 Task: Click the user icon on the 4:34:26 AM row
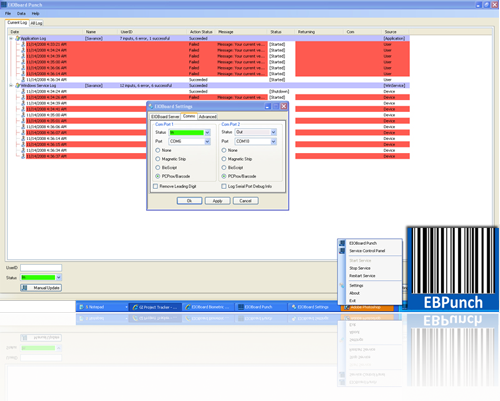23,97
